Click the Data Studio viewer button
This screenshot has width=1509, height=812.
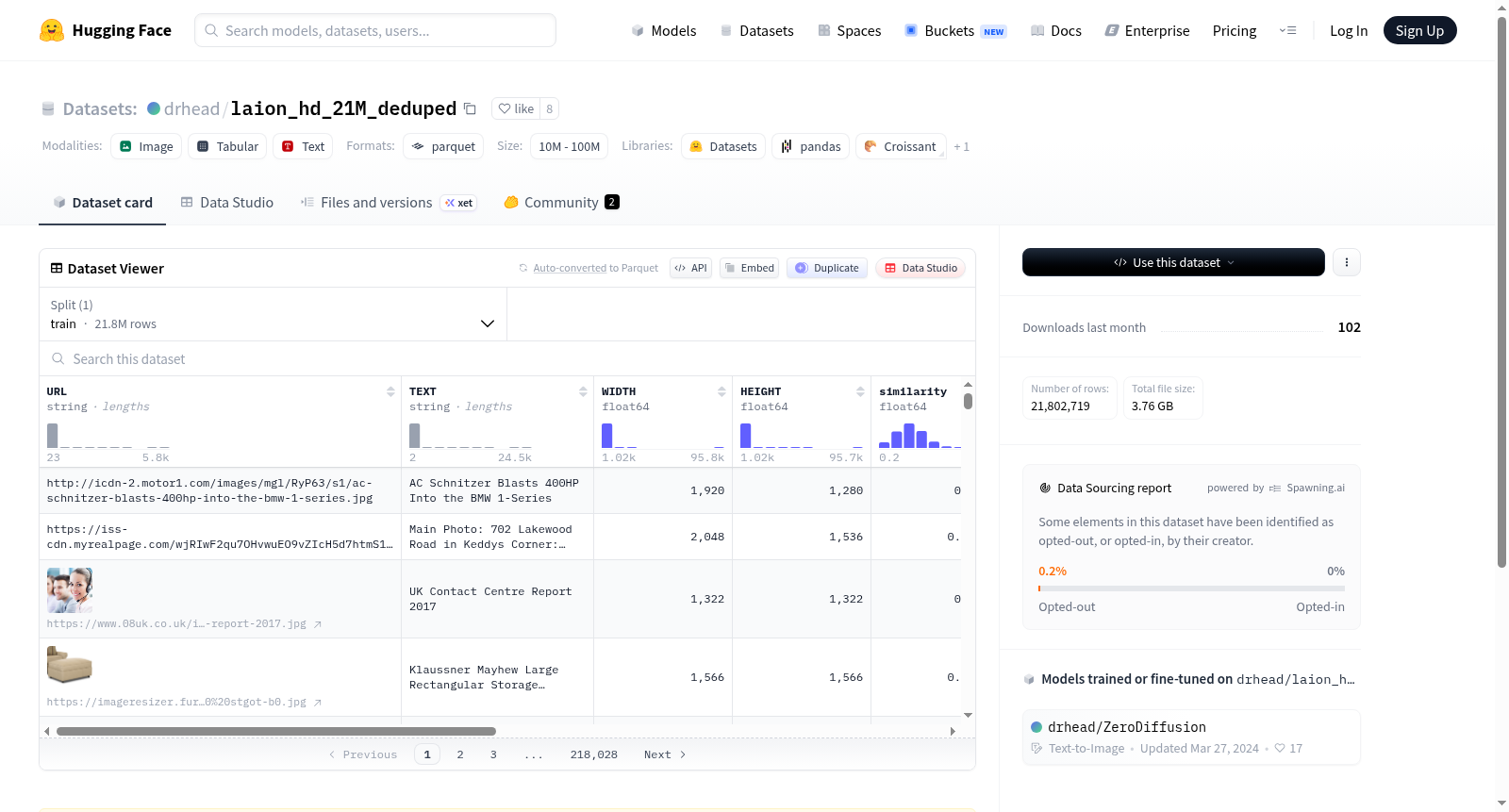coord(920,268)
